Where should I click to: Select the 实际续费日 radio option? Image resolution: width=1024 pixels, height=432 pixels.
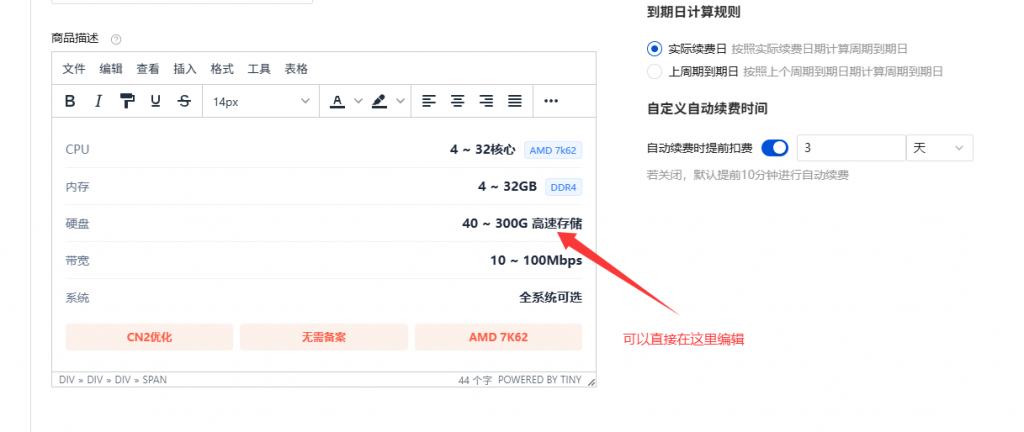(x=655, y=48)
